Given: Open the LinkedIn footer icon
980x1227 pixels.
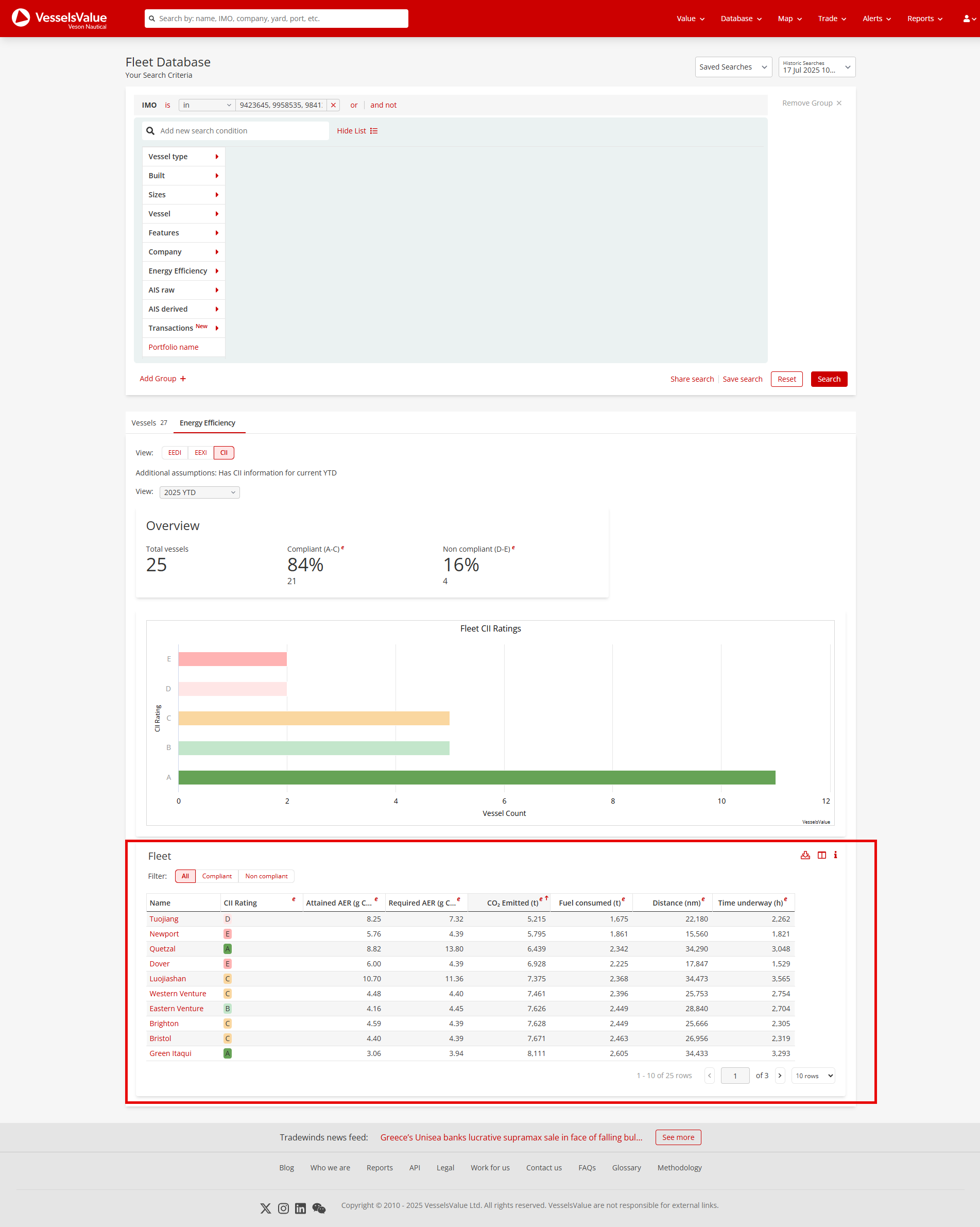Looking at the screenshot, I should (300, 1208).
